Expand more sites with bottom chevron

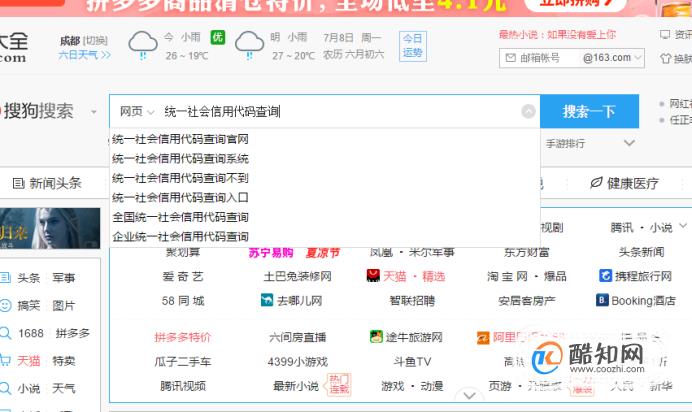(x=470, y=395)
